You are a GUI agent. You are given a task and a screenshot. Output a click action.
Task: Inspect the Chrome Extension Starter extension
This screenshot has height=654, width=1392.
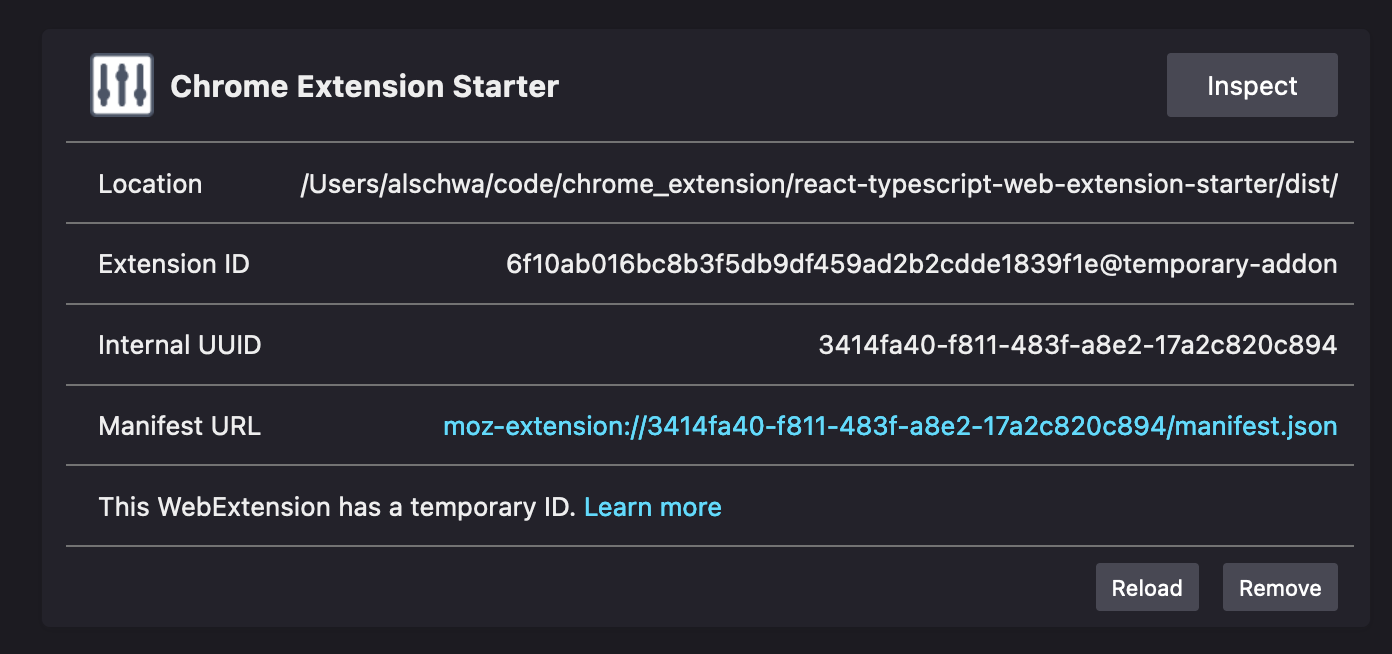(x=1251, y=86)
